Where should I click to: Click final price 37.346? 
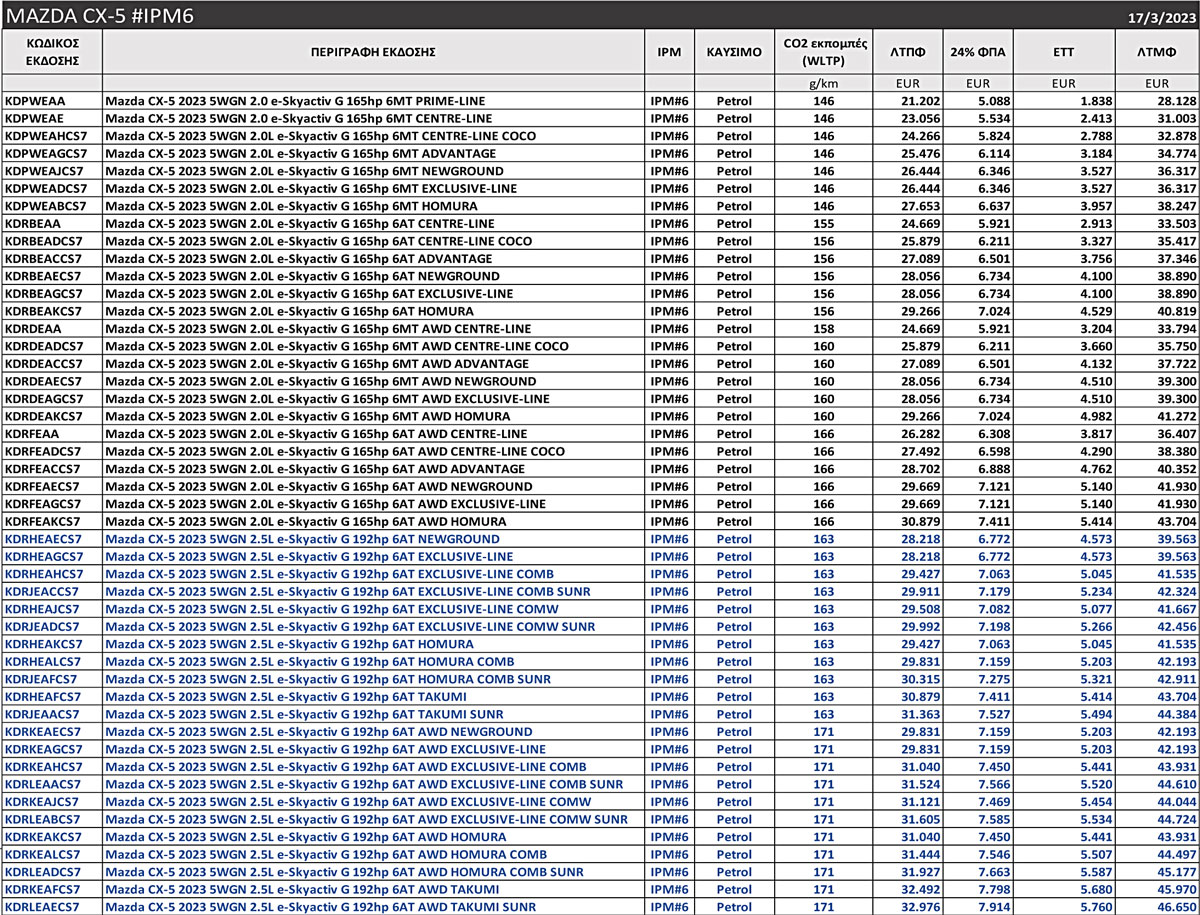[1177, 258]
